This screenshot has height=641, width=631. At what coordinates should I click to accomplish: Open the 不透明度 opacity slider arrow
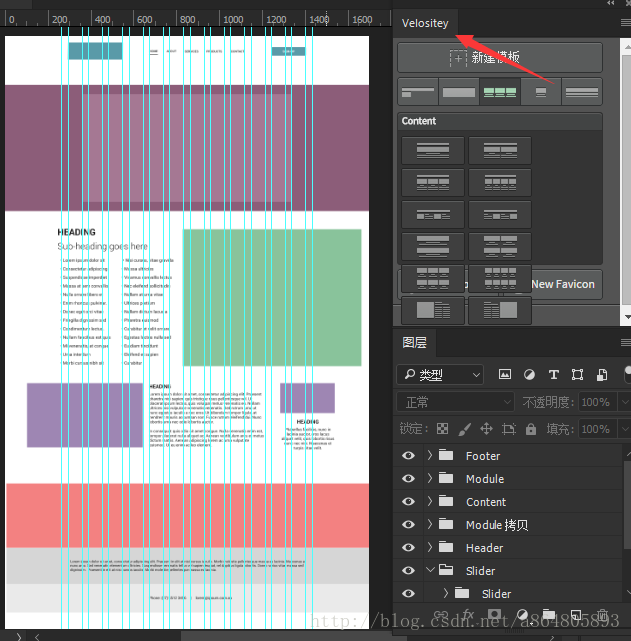tap(625, 402)
